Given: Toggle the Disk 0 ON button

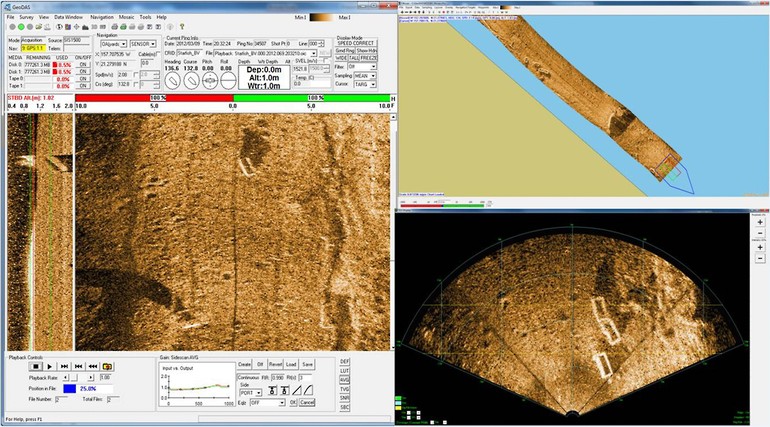Looking at the screenshot, I should click(84, 64).
